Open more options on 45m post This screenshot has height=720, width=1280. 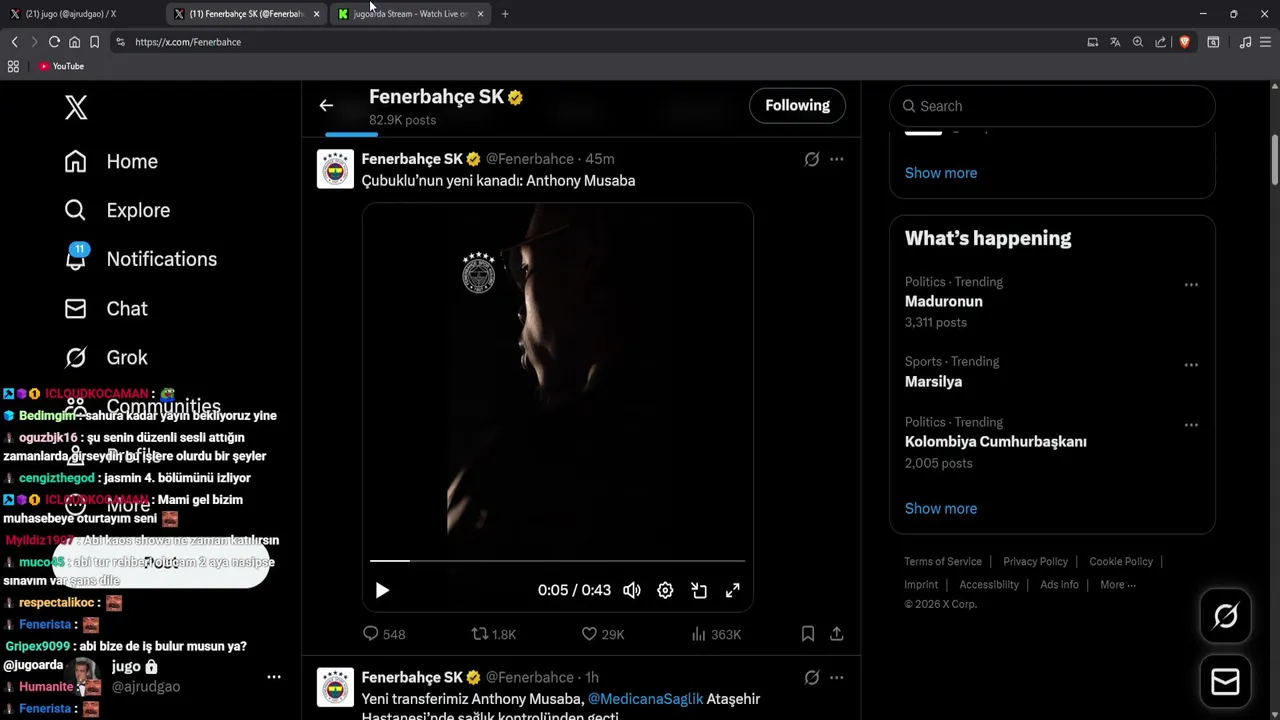pyautogui.click(x=837, y=159)
